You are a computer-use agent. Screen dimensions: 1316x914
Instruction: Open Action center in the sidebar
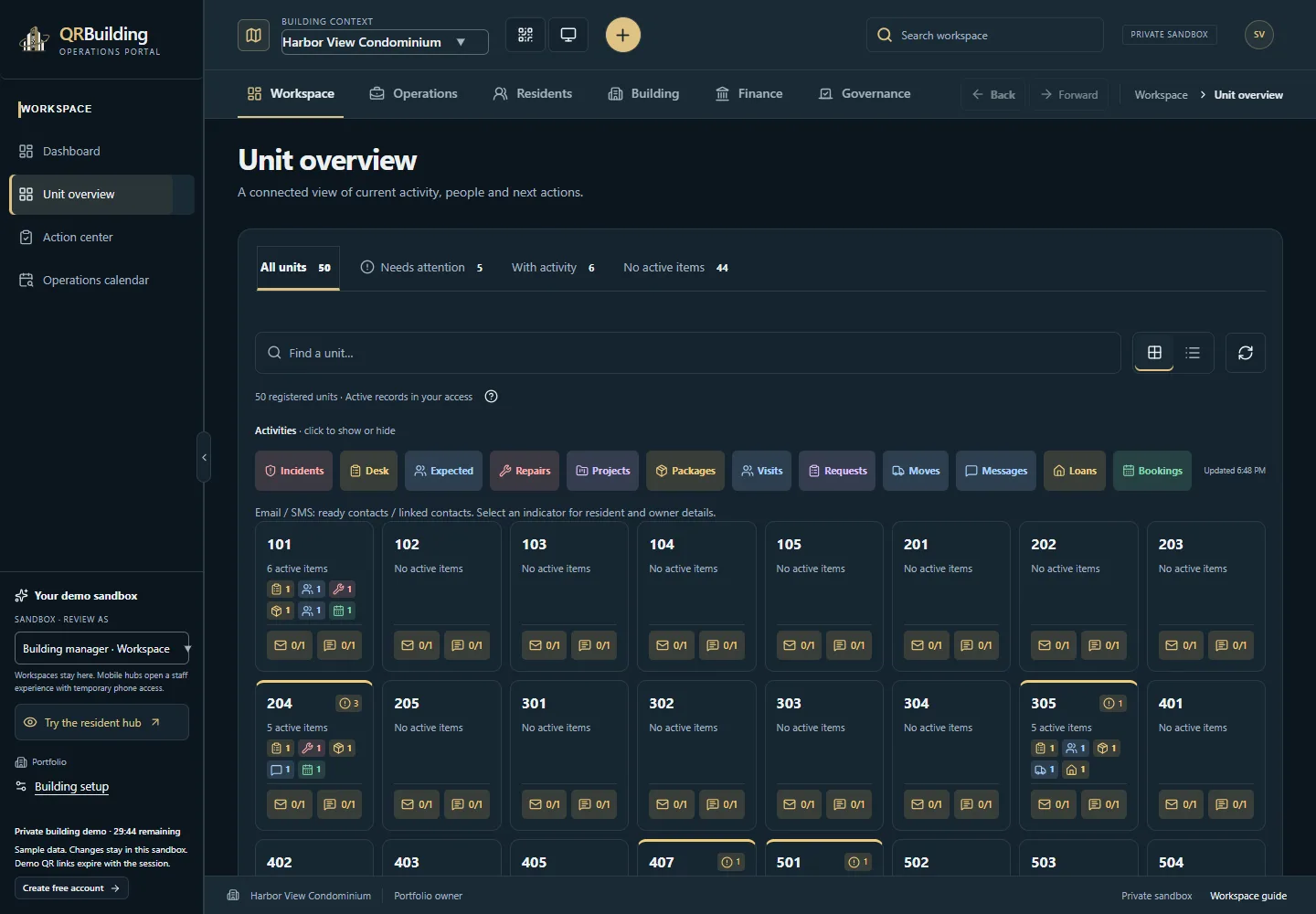(102, 238)
